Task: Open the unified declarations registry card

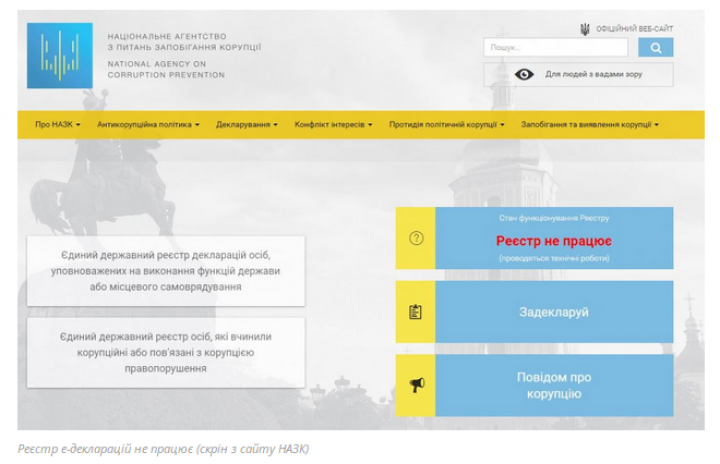Action: pos(166,271)
